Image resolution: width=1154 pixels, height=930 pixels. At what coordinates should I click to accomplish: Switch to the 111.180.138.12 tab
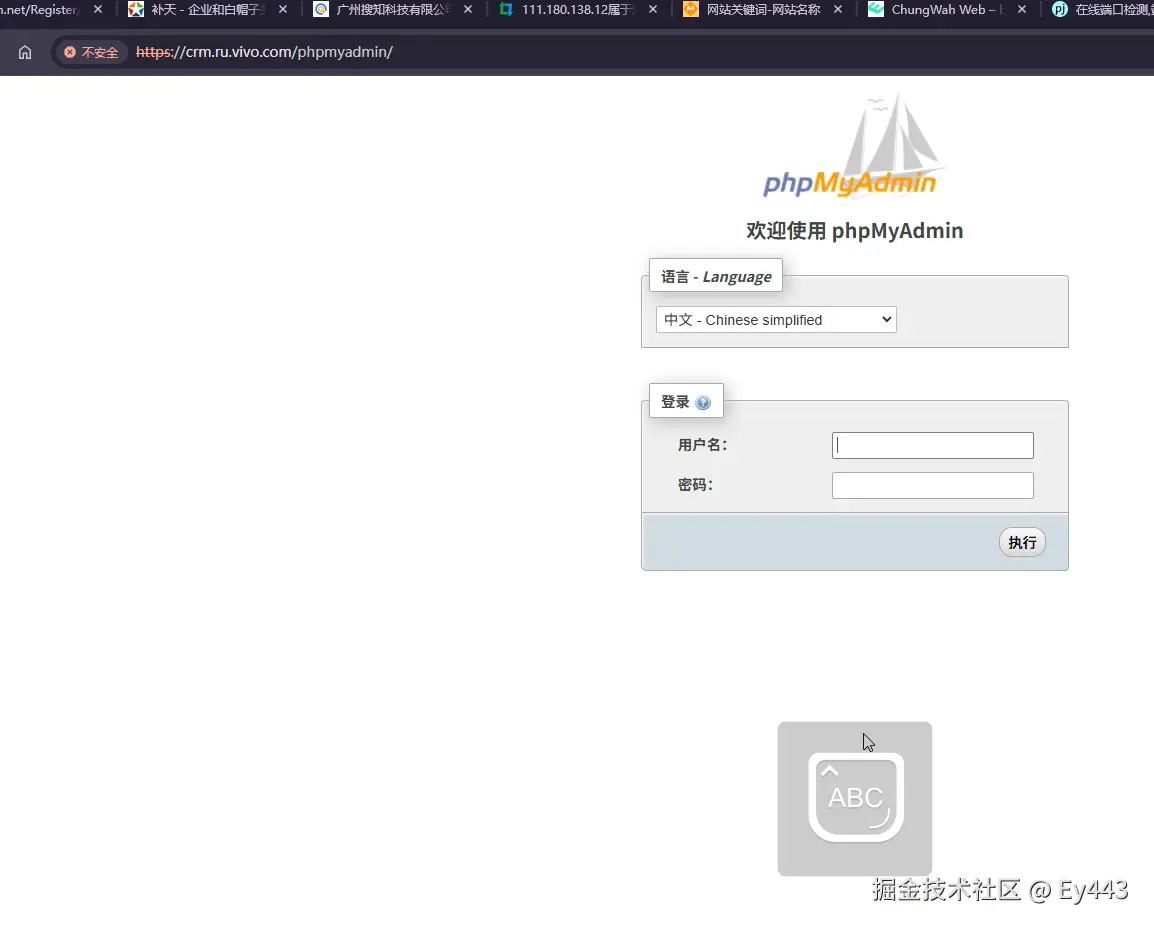(x=578, y=10)
